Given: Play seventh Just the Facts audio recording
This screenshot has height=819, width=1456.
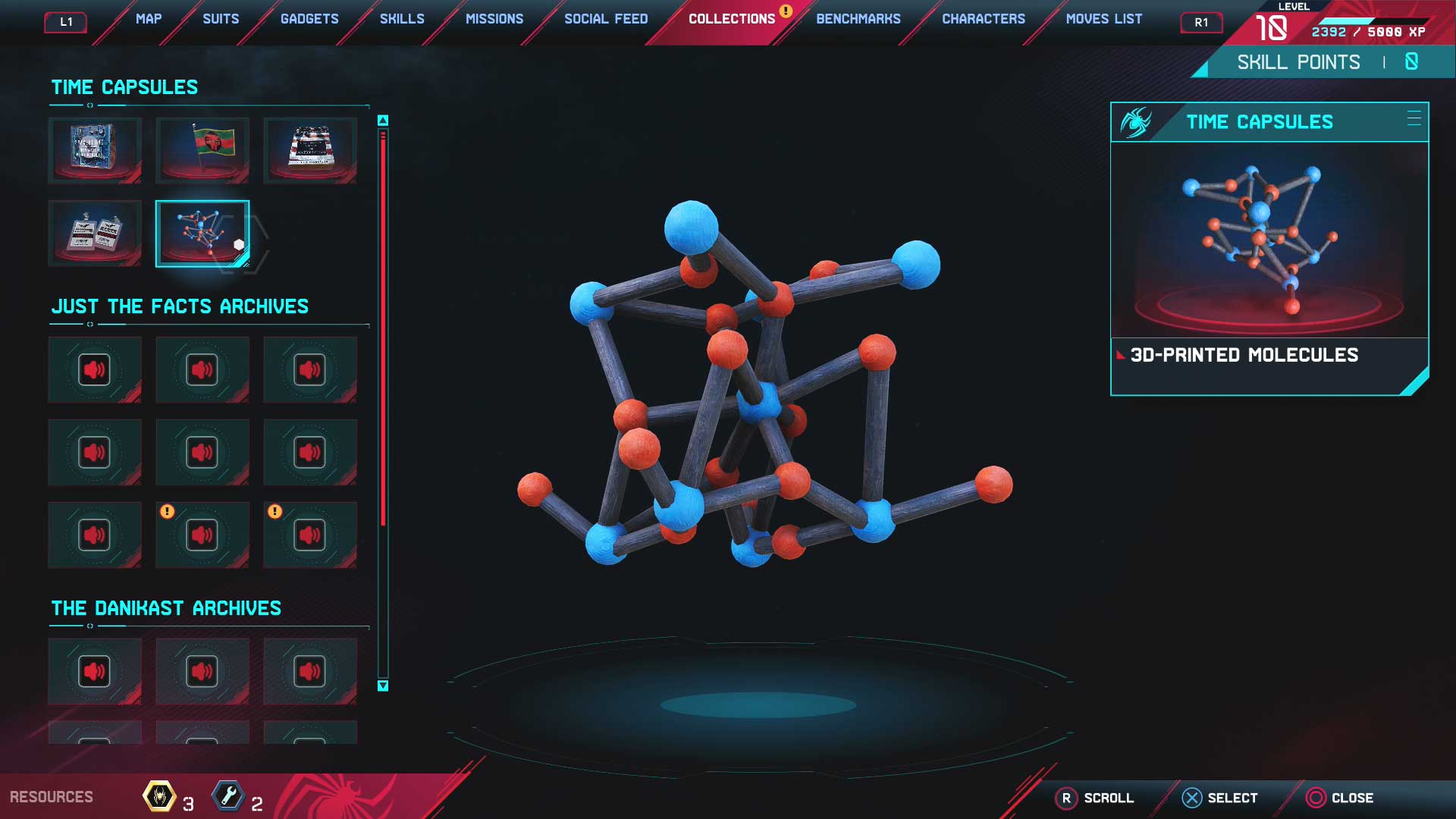Looking at the screenshot, I should [95, 535].
